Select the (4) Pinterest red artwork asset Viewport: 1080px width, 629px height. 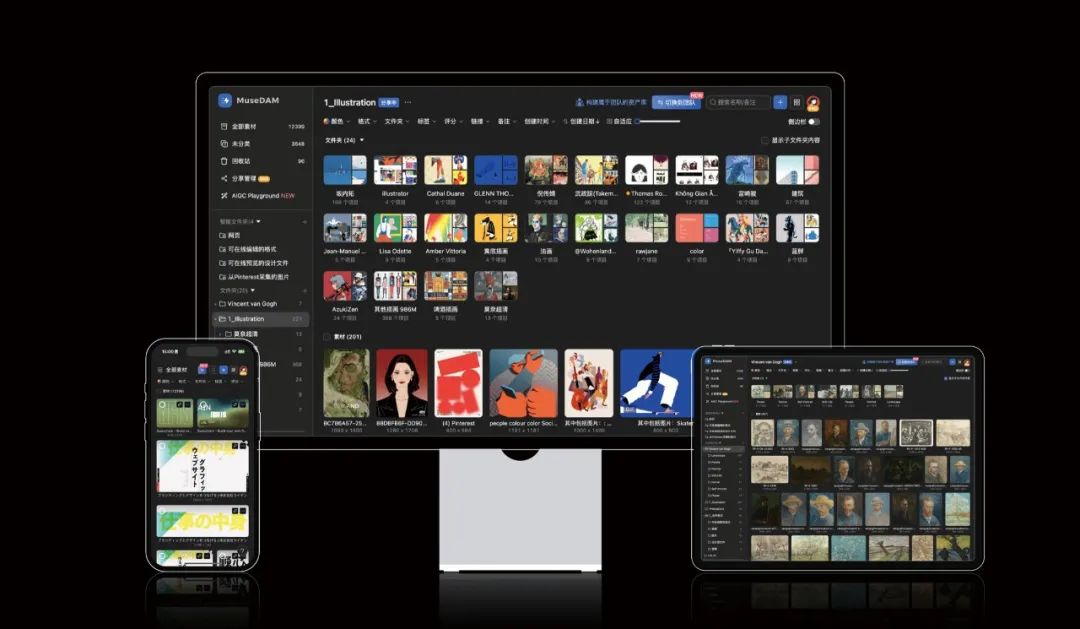point(458,383)
